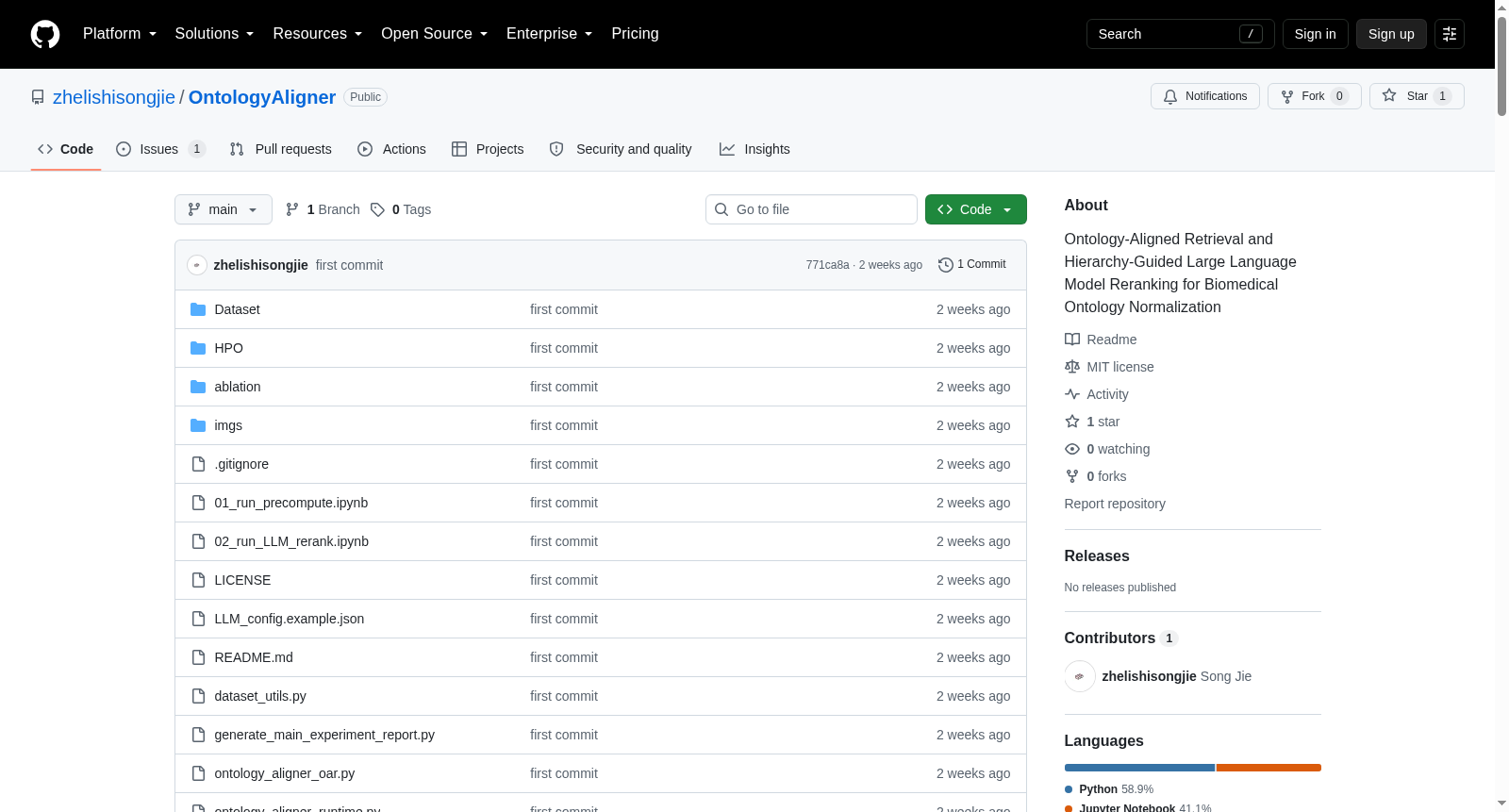Open the 771ca8a commit hash link
This screenshot has width=1509, height=812.
tap(827, 265)
